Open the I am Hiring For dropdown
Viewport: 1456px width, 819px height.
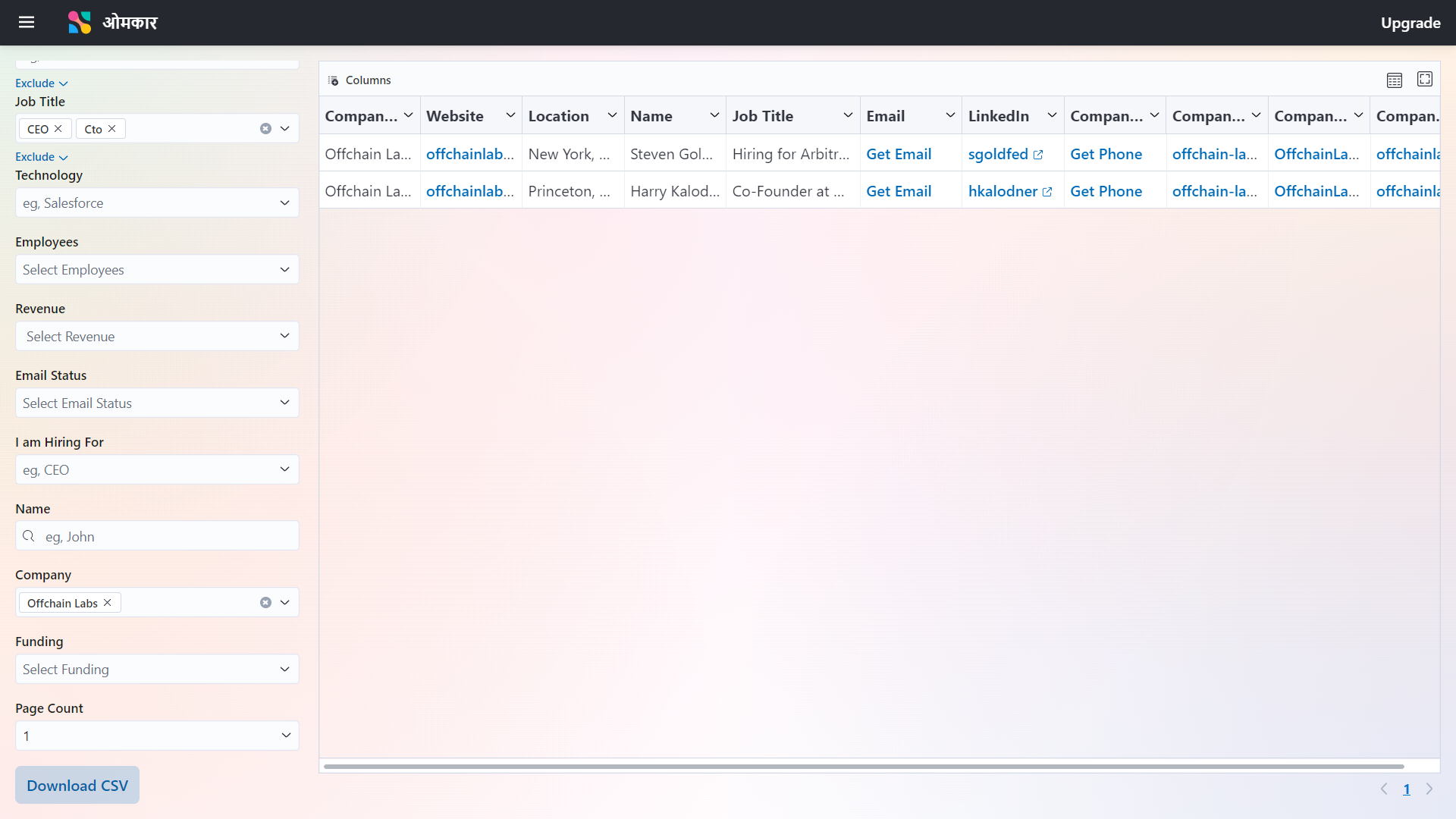[x=157, y=469]
